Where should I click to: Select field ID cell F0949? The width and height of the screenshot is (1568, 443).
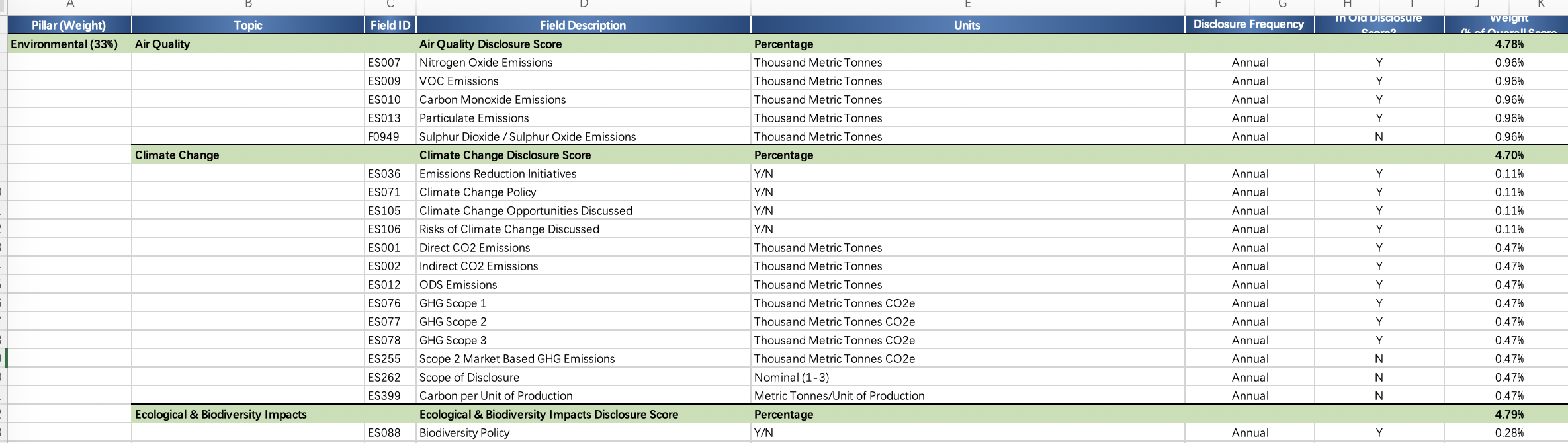click(x=384, y=137)
